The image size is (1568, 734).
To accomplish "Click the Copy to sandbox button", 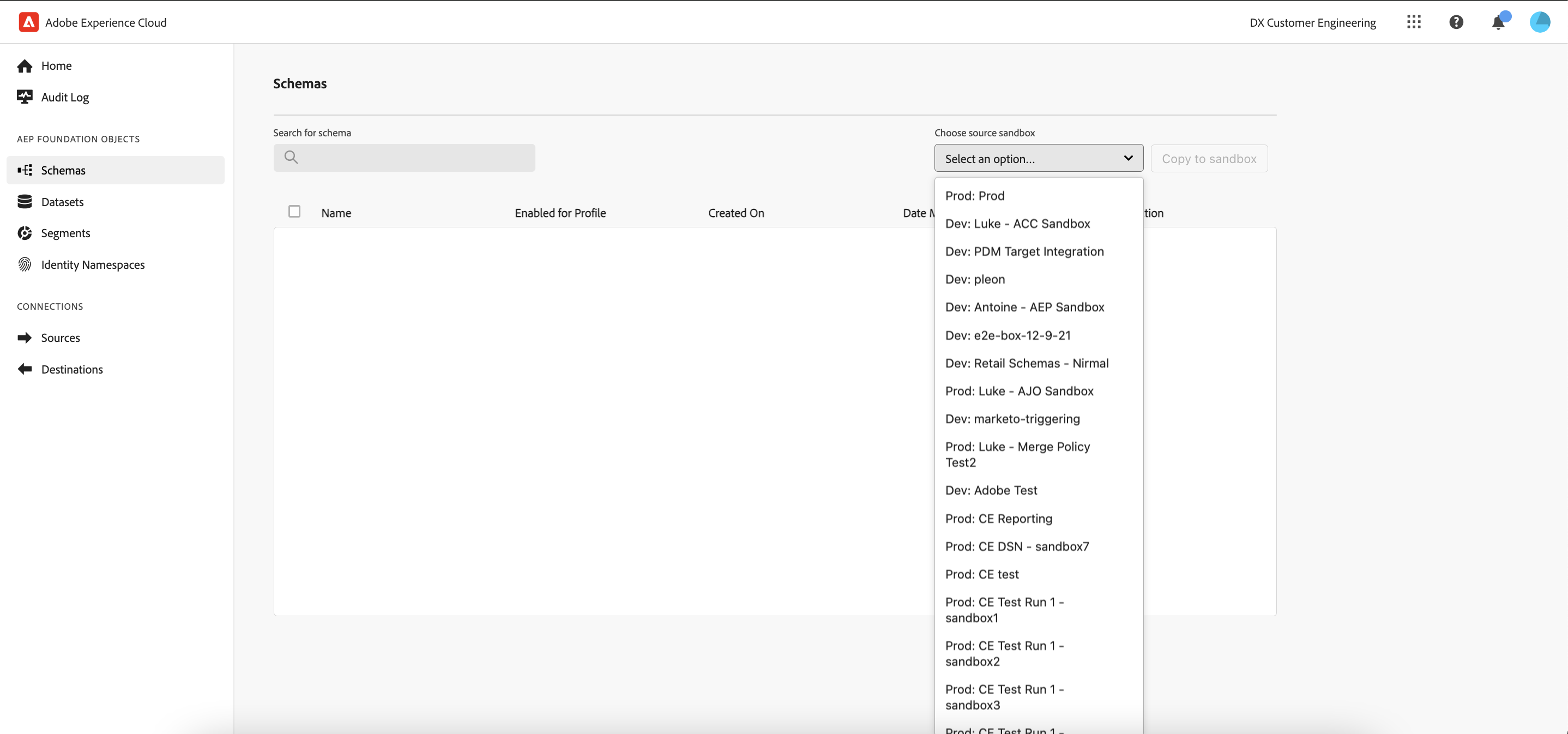I will [1209, 158].
